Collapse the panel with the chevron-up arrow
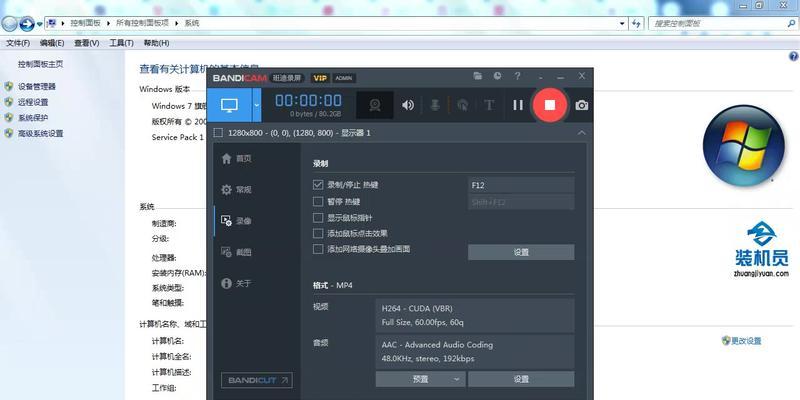This screenshot has height=400, width=800. (x=581, y=133)
